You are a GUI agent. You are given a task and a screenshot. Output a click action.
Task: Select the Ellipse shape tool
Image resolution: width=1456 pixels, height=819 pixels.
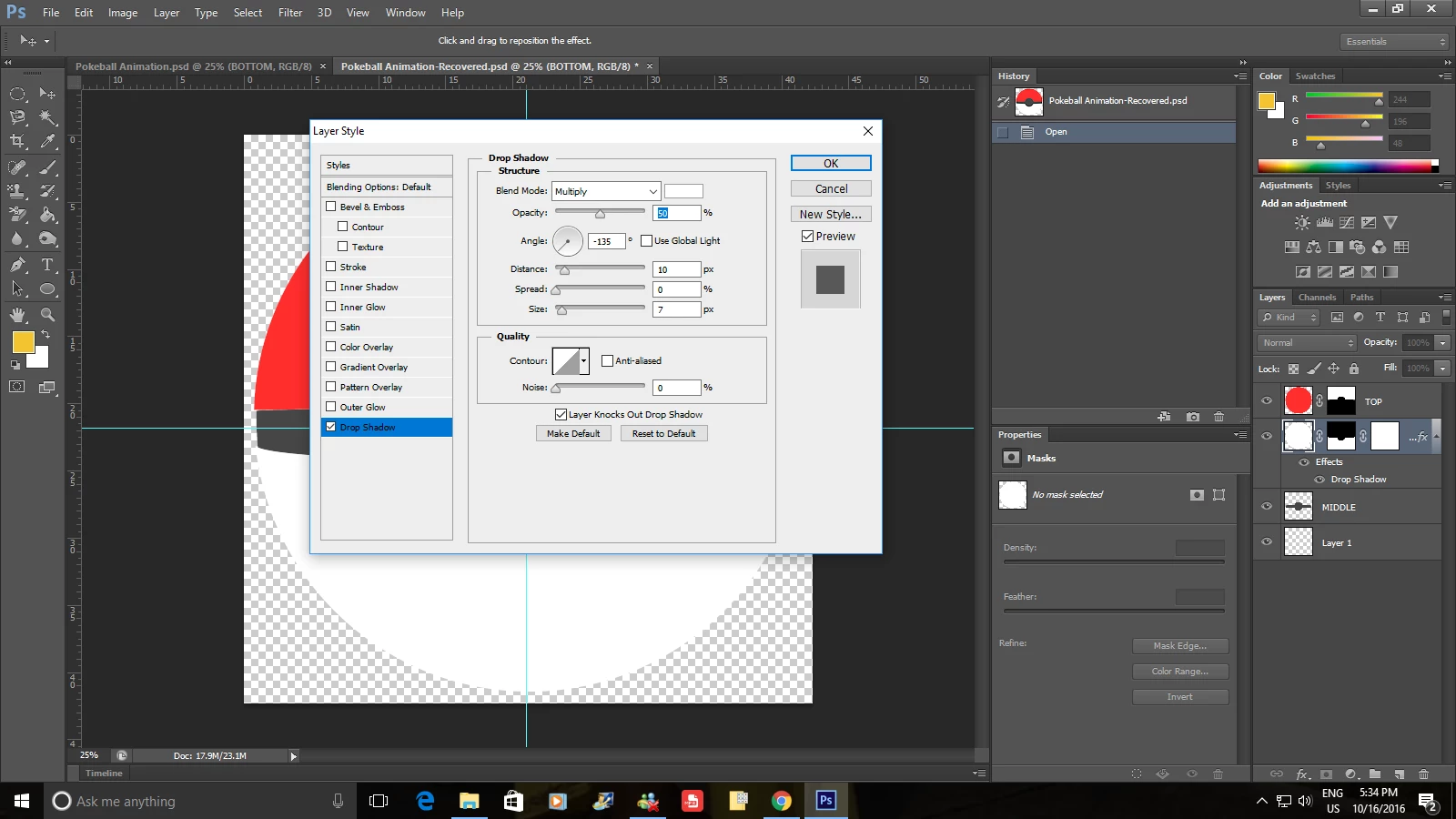coord(47,289)
